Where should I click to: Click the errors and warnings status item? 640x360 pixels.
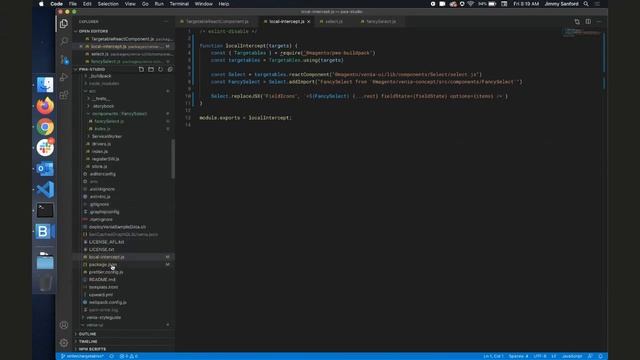[x=129, y=356]
